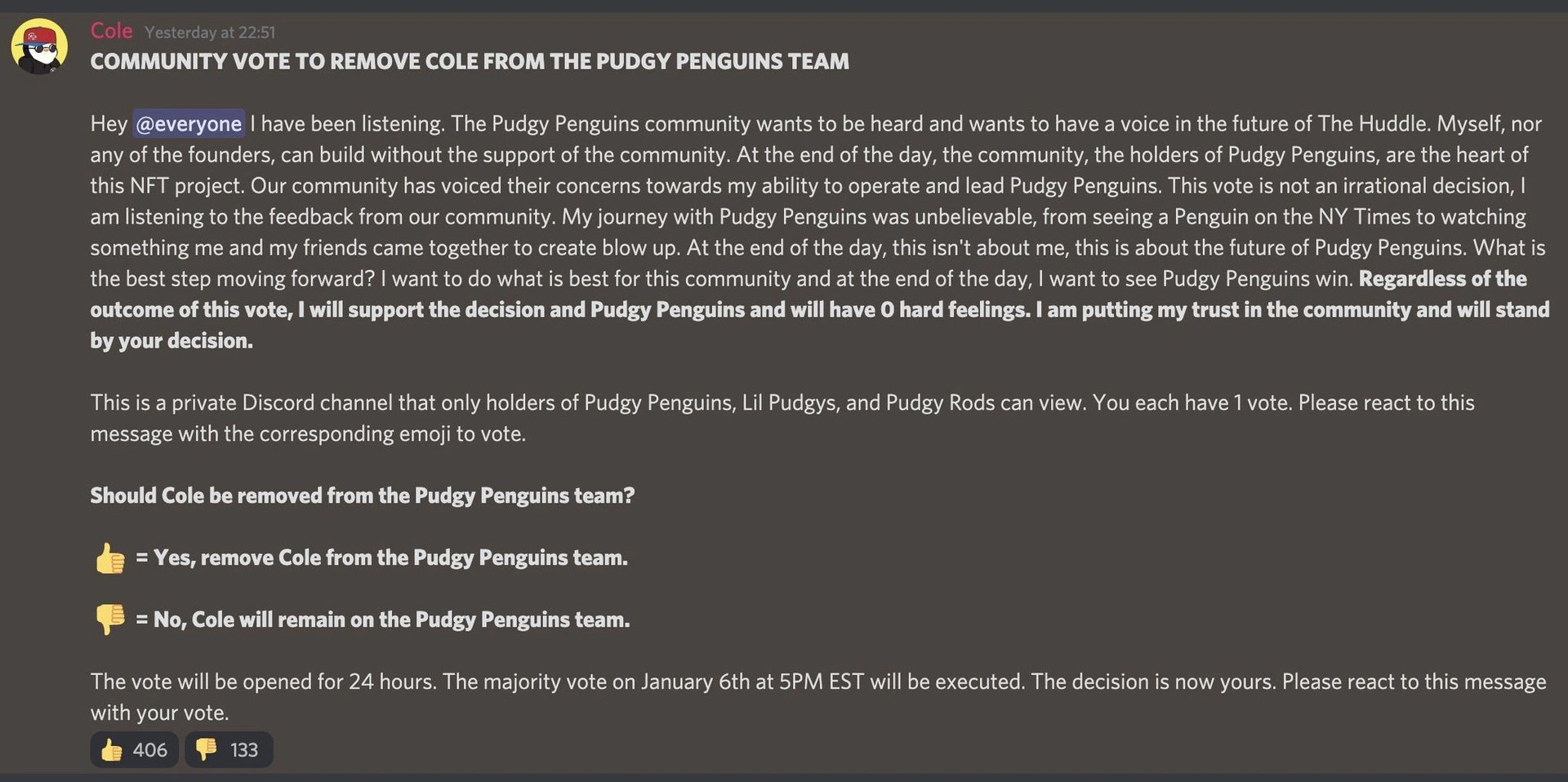Click the thumbs up emoji beside 'Yes, remove Cole'
The height and width of the screenshot is (782, 1568).
[x=110, y=559]
